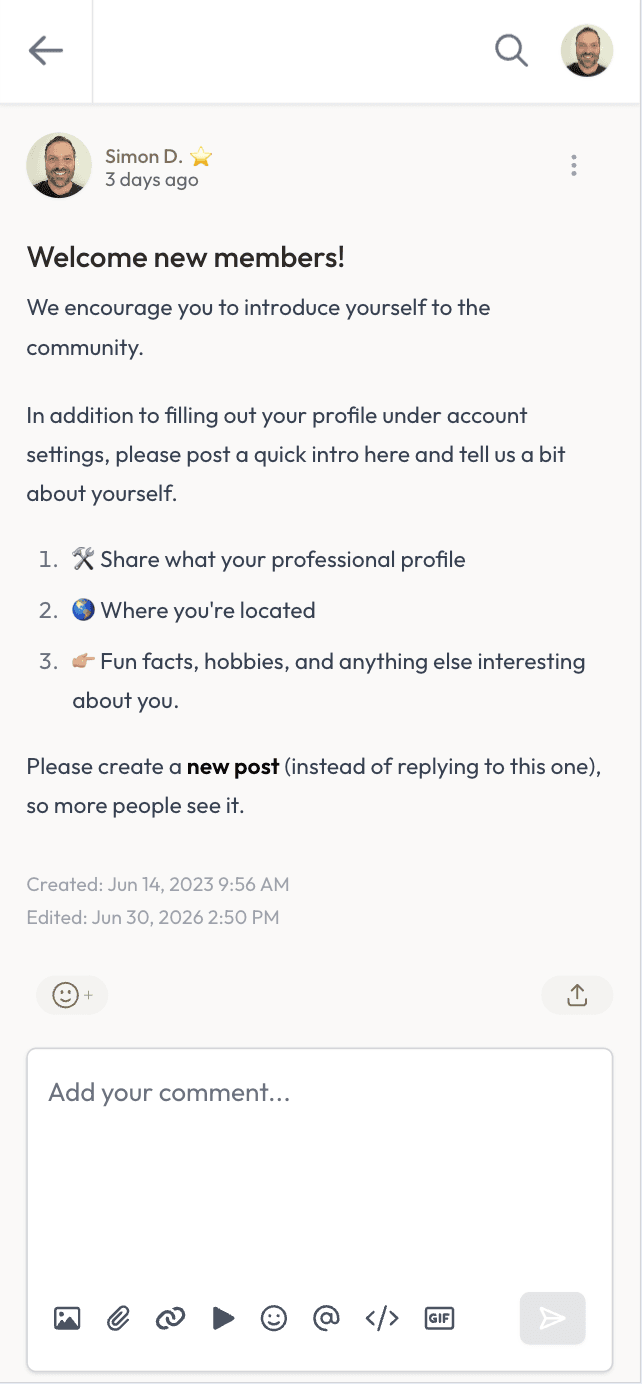Select the Welcome new members! heading

pos(186,257)
